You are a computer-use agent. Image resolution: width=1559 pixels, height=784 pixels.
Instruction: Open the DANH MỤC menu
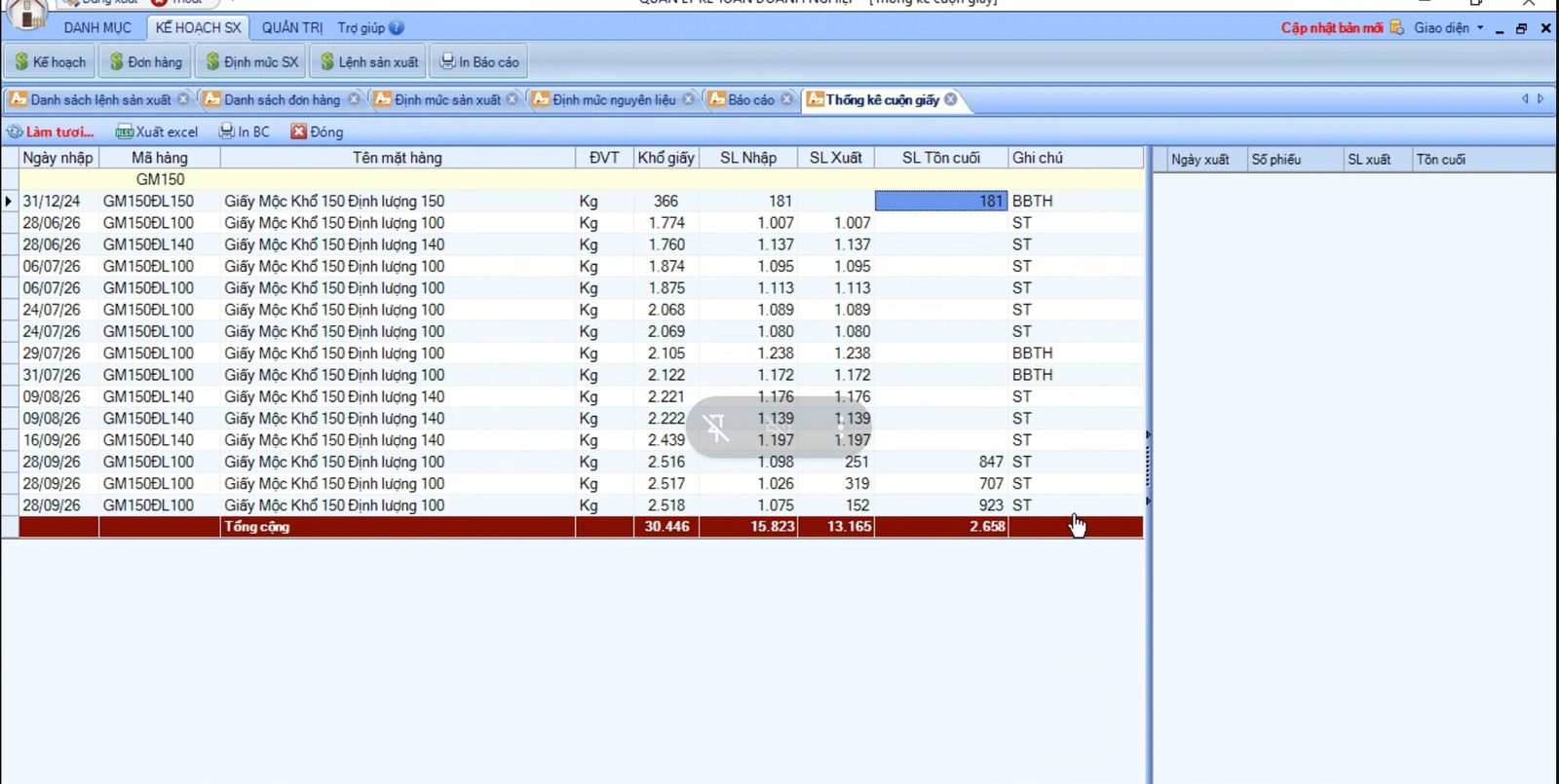pos(97,27)
